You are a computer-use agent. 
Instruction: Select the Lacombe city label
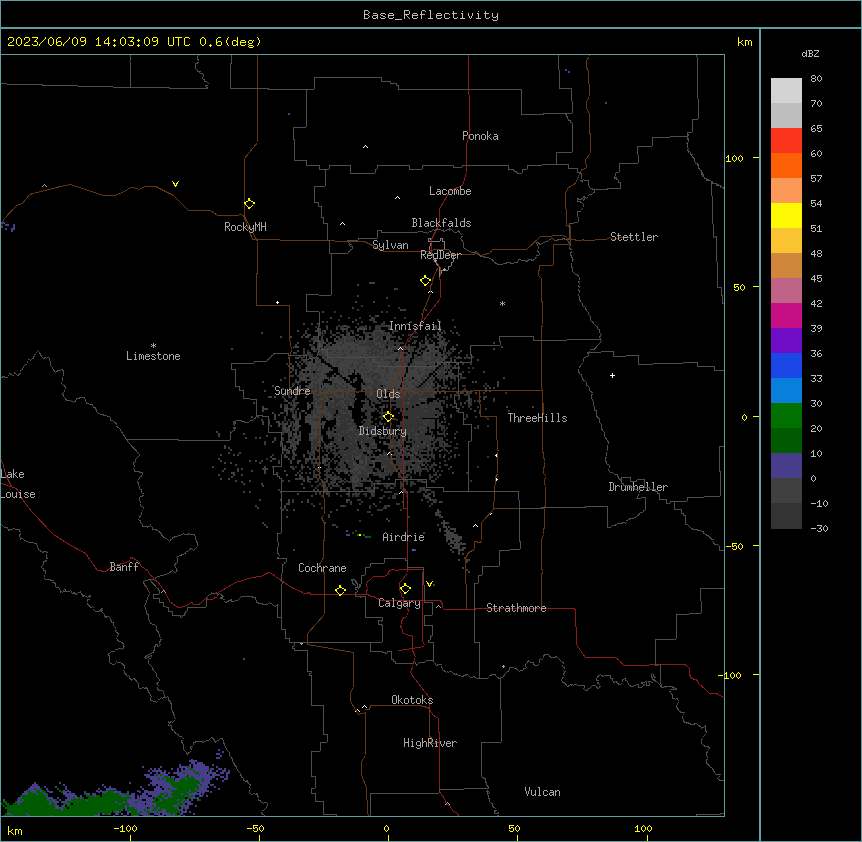(x=450, y=191)
